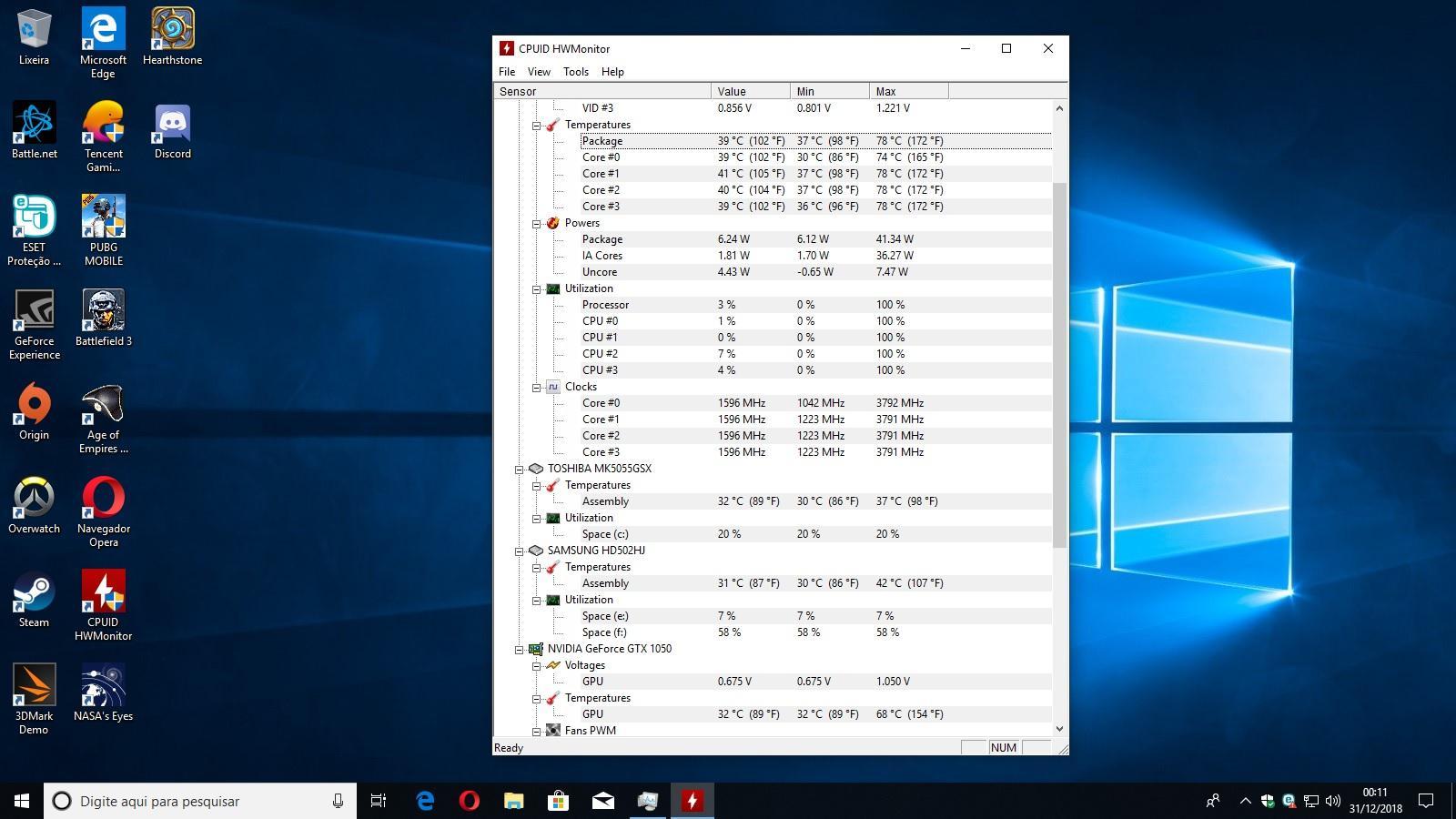Click the taskbar search box
The image size is (1456, 819).
(x=200, y=801)
